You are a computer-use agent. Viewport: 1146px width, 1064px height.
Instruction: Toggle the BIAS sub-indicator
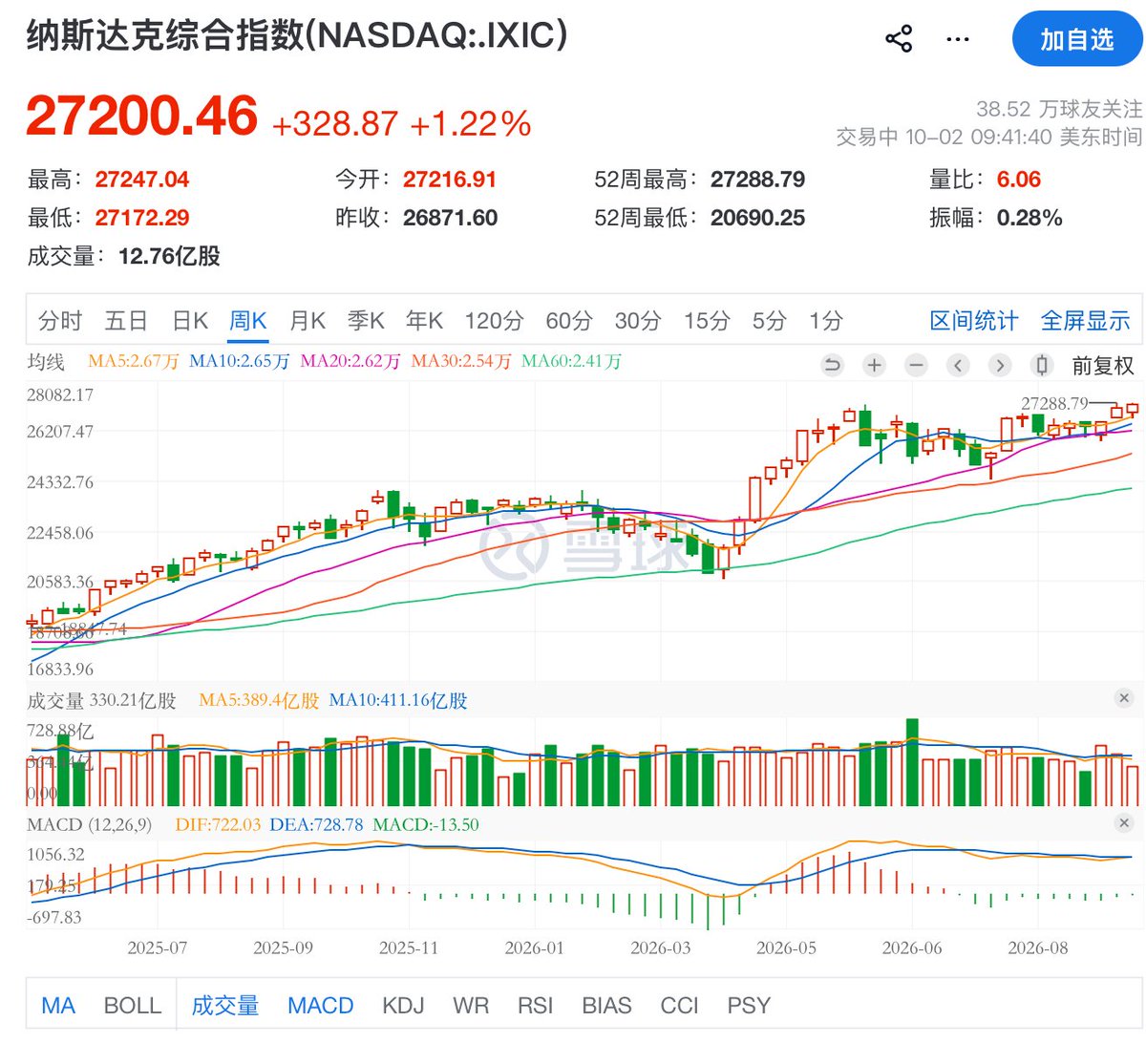(606, 1006)
